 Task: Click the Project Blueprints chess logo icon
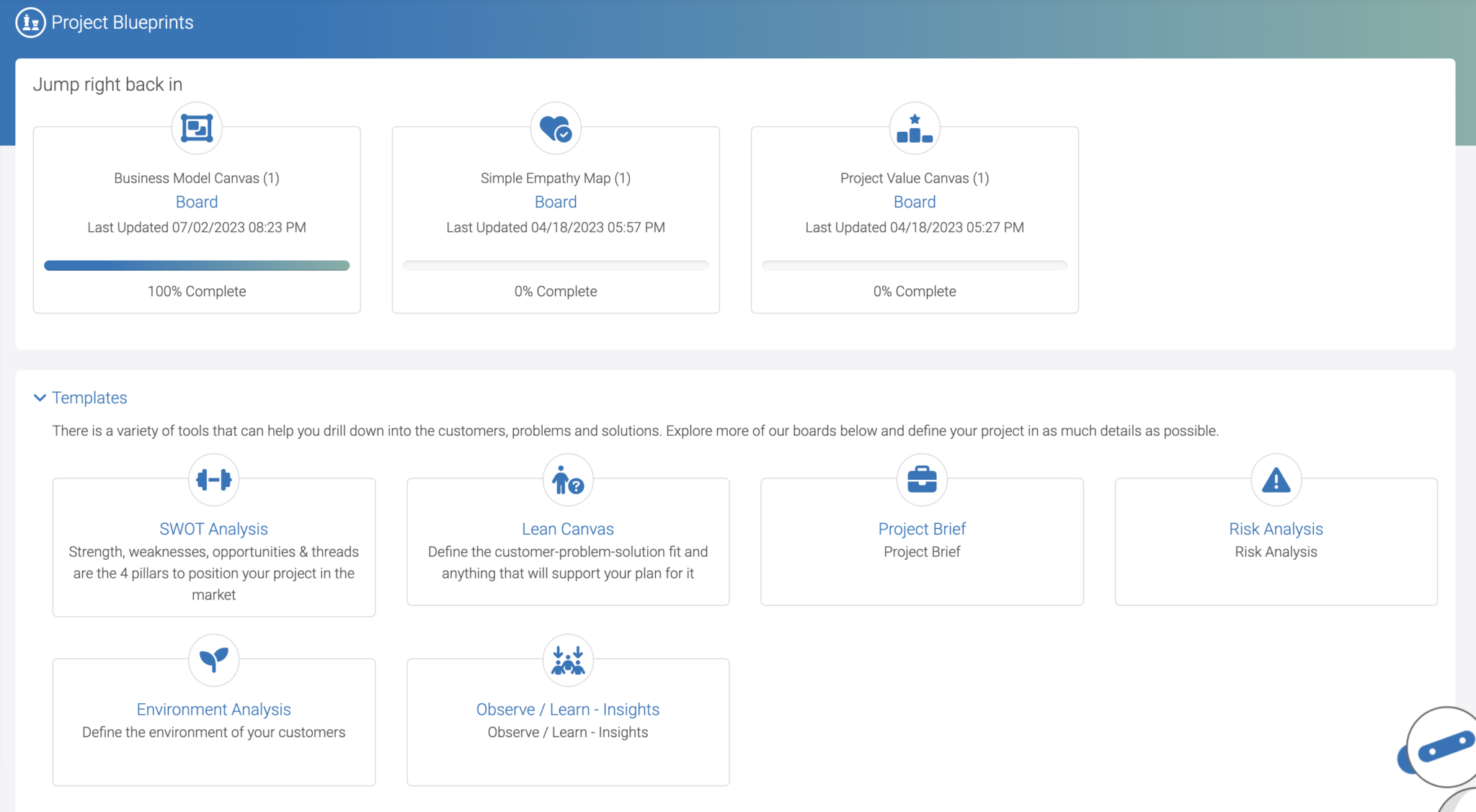[30, 22]
